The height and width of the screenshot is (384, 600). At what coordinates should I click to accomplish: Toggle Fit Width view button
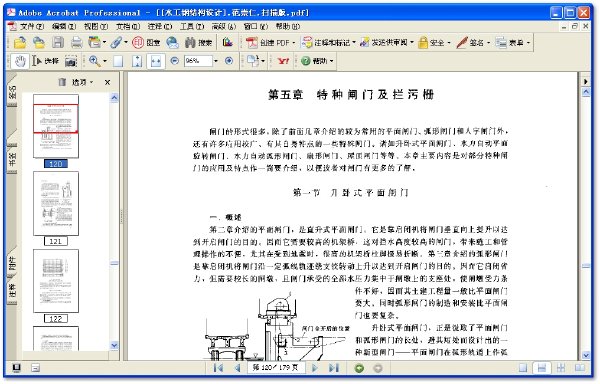[156, 61]
